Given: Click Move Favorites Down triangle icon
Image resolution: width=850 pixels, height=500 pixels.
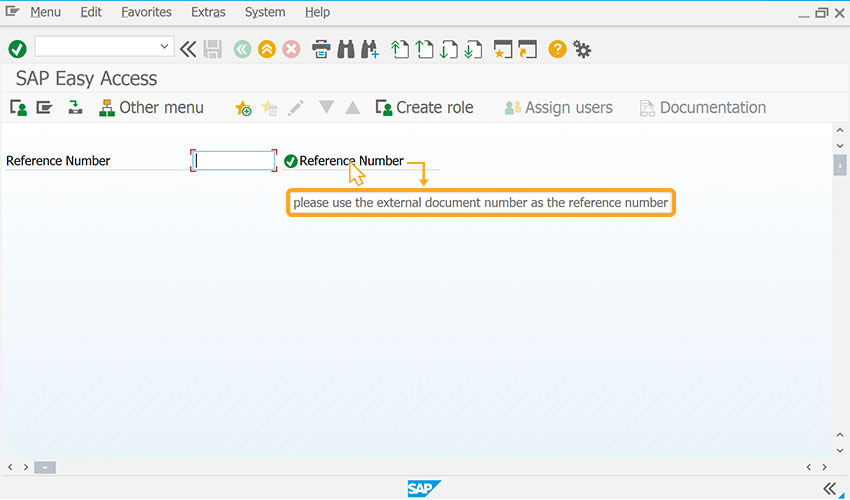Looking at the screenshot, I should coord(326,107).
